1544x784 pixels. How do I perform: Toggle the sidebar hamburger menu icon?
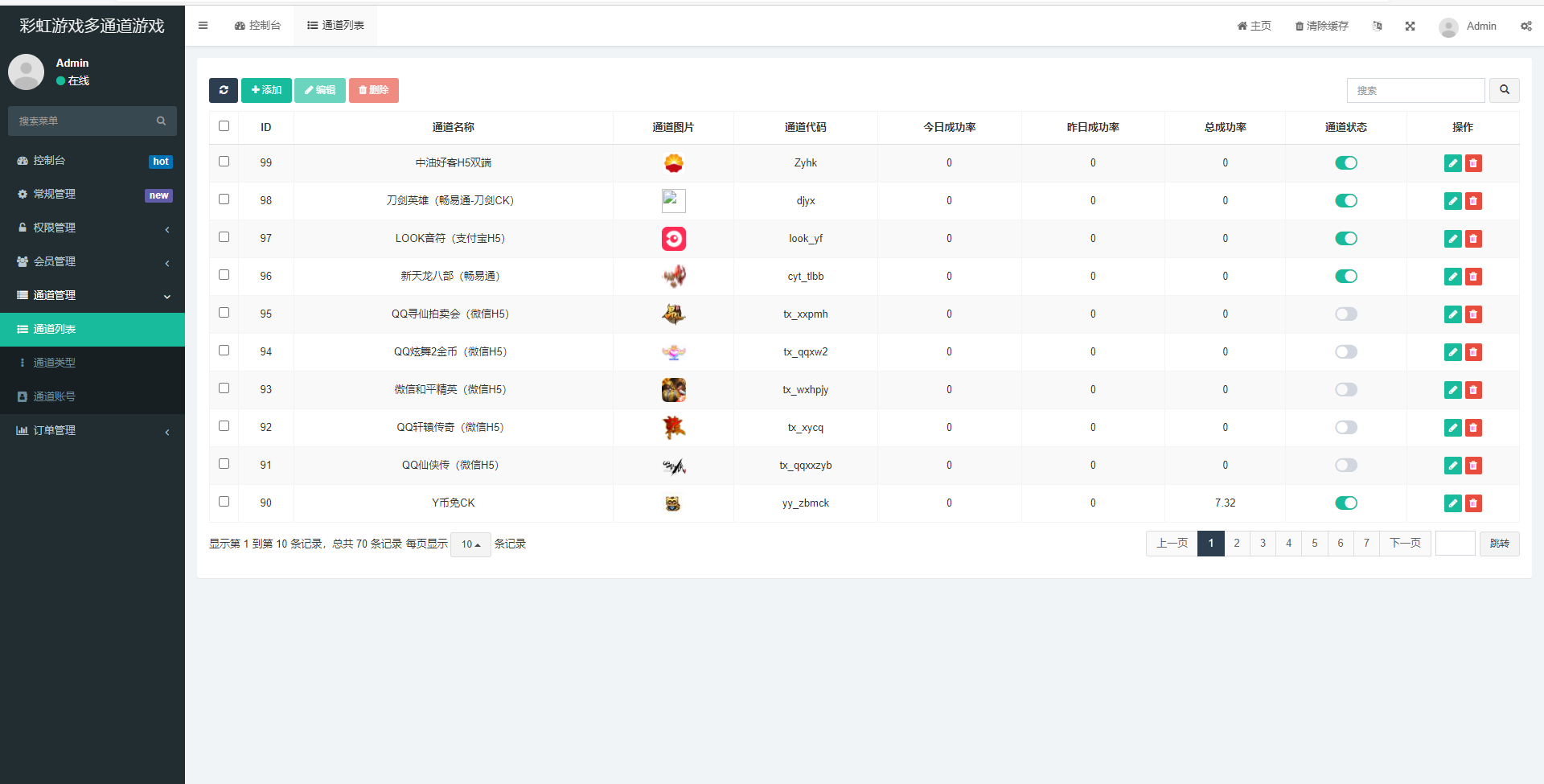coord(203,26)
